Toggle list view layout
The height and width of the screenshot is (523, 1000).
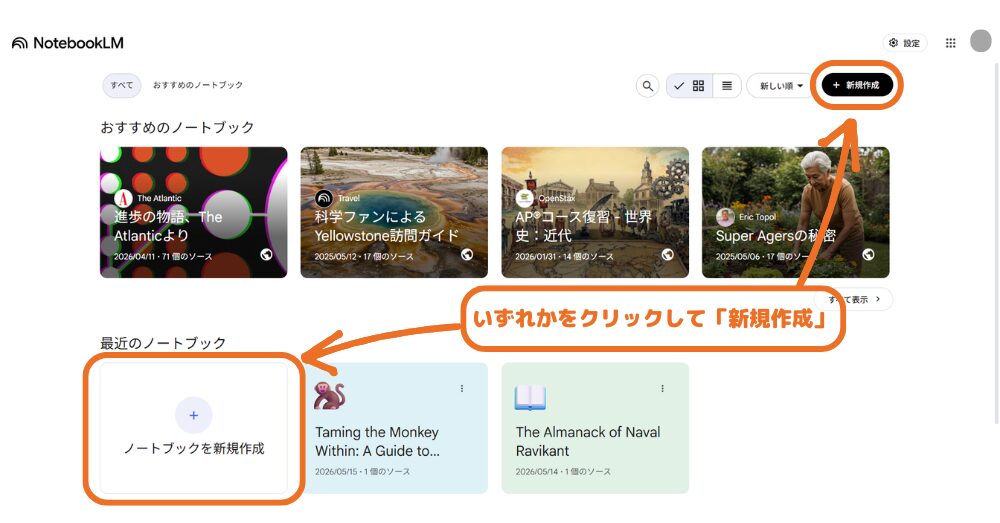(727, 85)
